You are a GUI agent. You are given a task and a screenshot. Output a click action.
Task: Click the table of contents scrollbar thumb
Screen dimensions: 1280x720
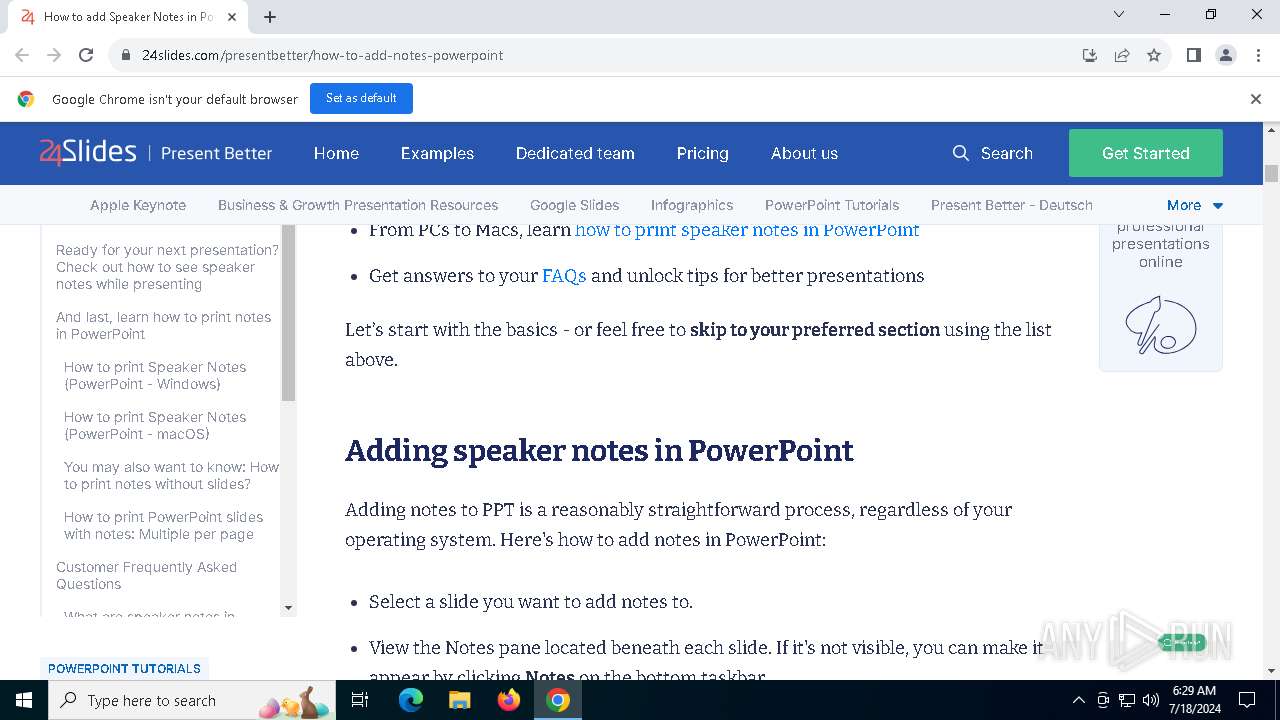click(289, 313)
